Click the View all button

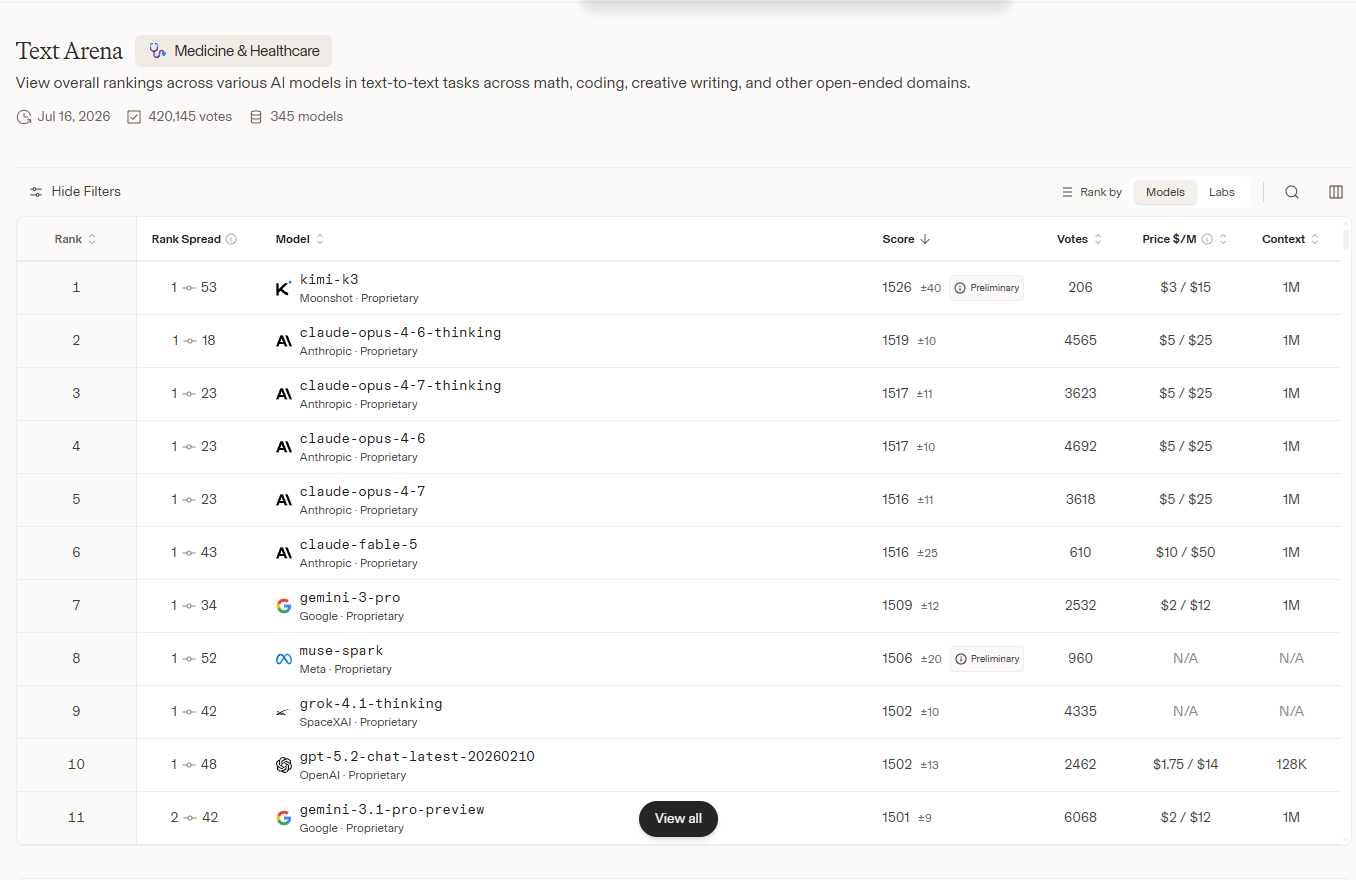point(678,819)
